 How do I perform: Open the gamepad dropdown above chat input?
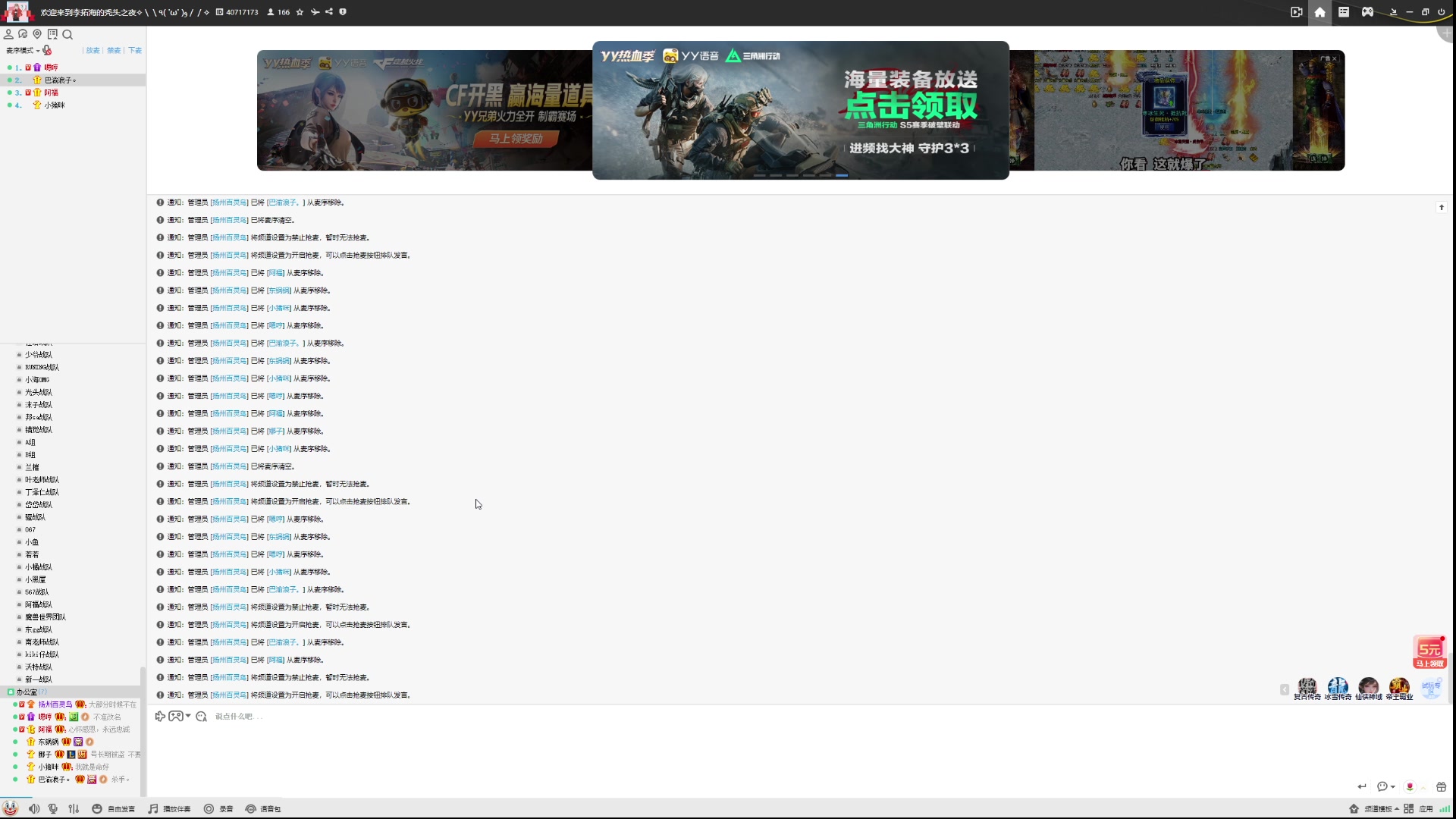pos(179,717)
